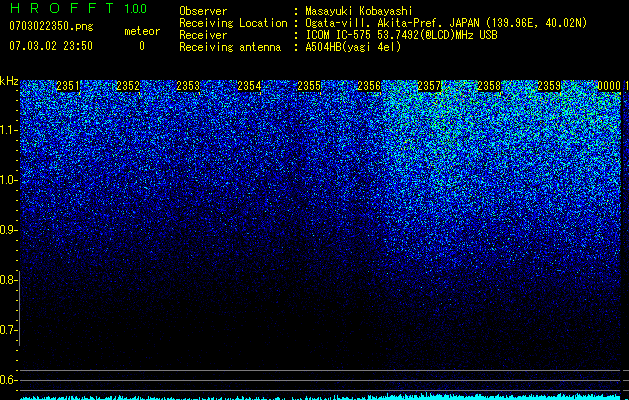Click the Receiving Location label

pos(233,23)
